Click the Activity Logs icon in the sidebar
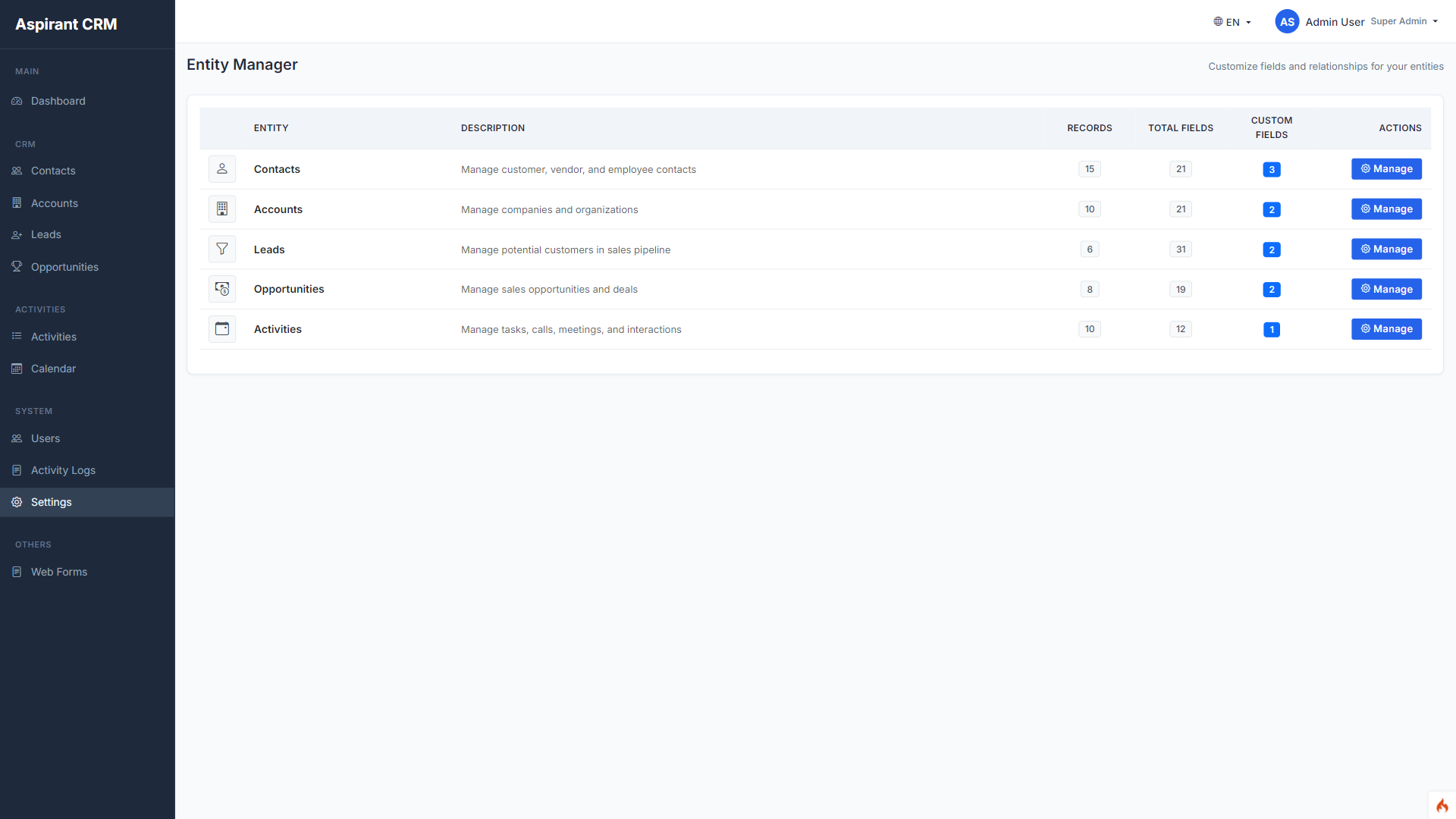The width and height of the screenshot is (1456, 819). tap(17, 469)
